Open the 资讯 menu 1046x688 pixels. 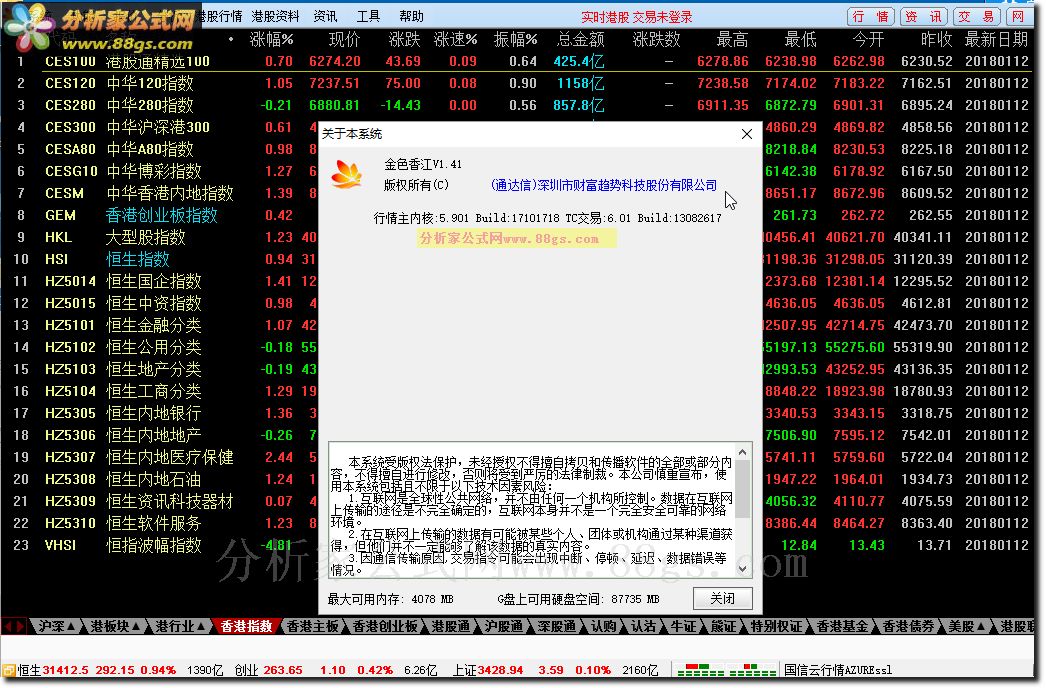tap(325, 16)
